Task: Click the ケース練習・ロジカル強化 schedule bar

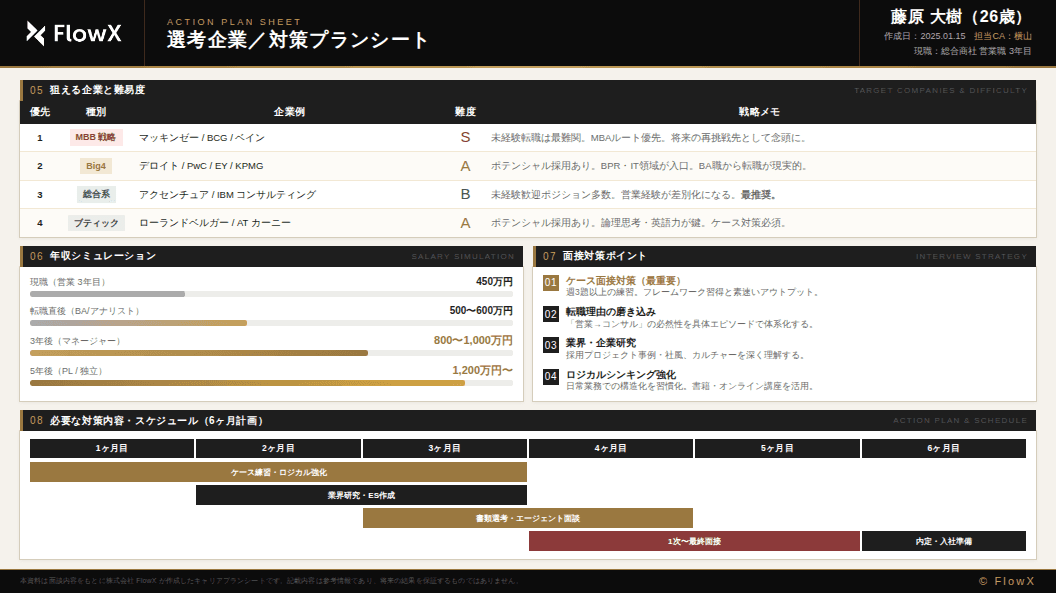Action: (x=278, y=472)
